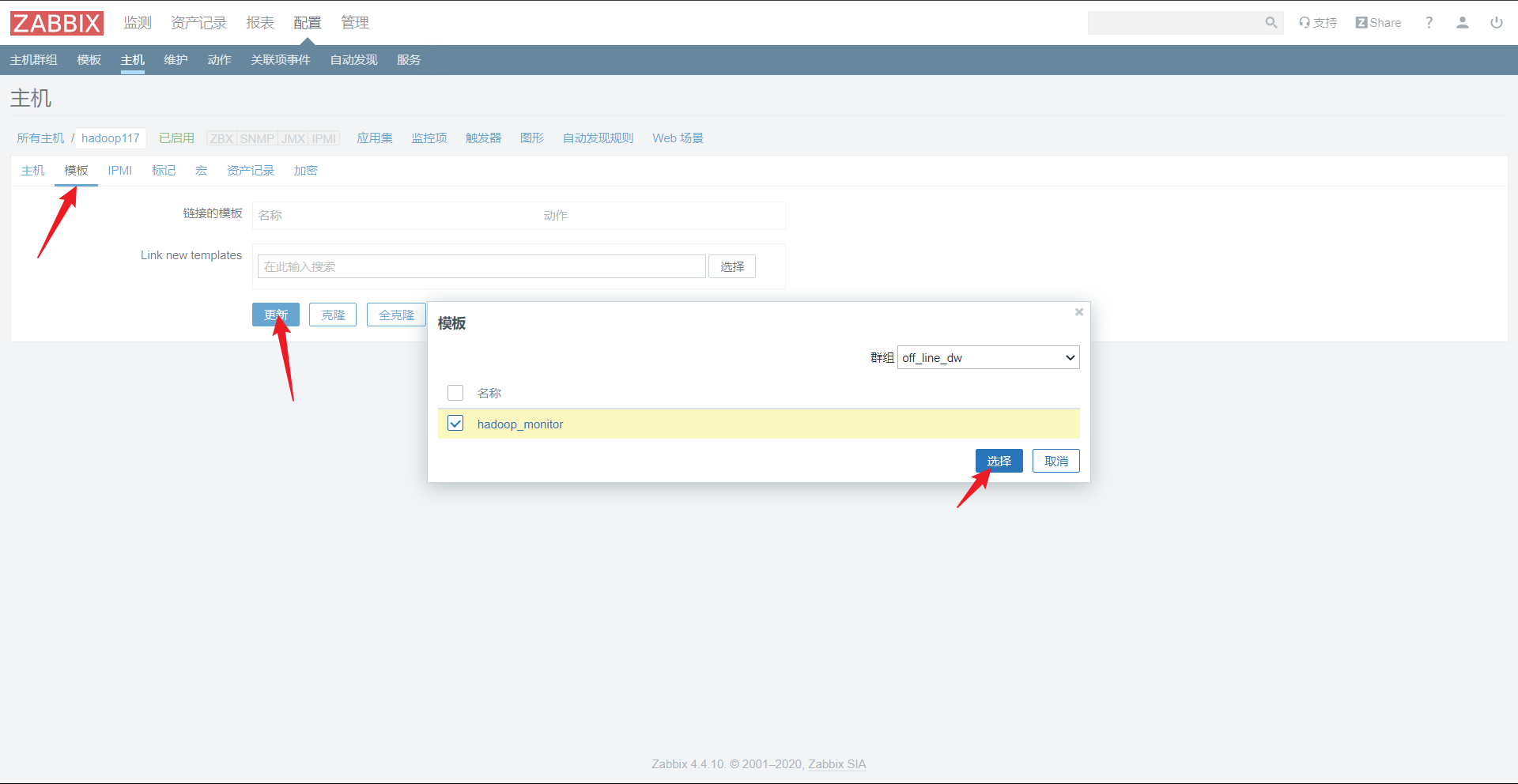Screen dimensions: 1518x784
Task: Open the user profile icon
Action: pyautogui.click(x=1463, y=23)
